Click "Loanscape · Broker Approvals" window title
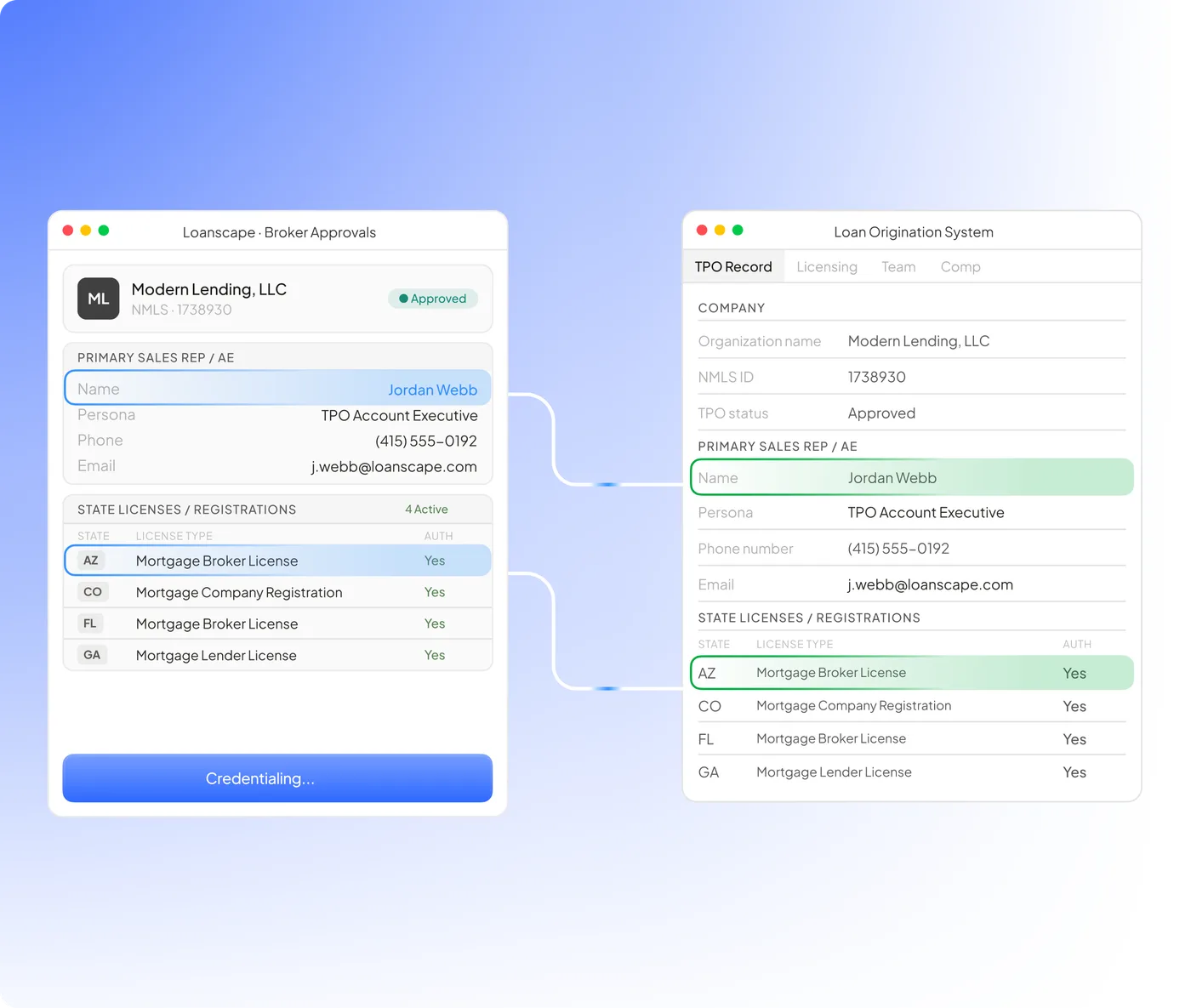The image size is (1191, 1008). click(279, 232)
